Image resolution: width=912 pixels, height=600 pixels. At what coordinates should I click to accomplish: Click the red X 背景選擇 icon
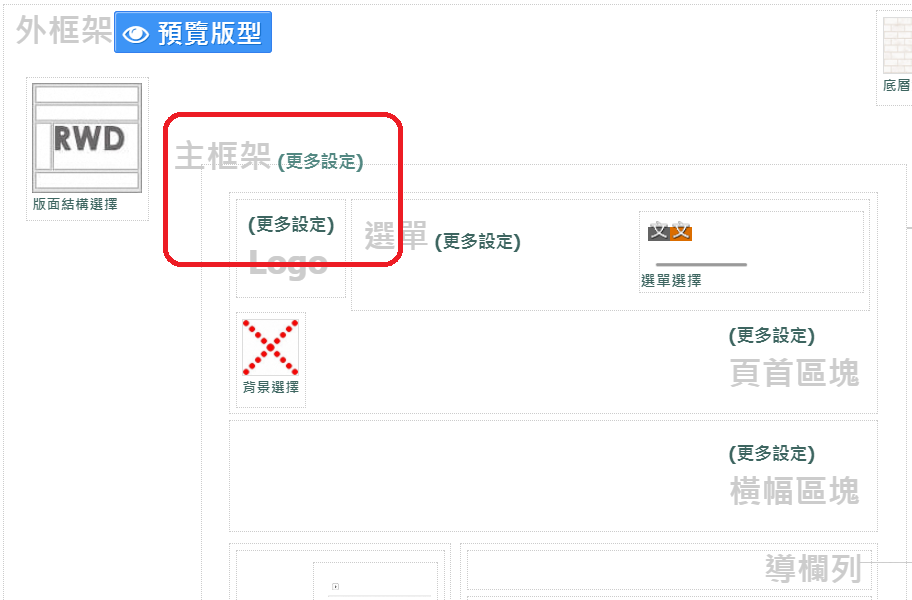[x=270, y=347]
